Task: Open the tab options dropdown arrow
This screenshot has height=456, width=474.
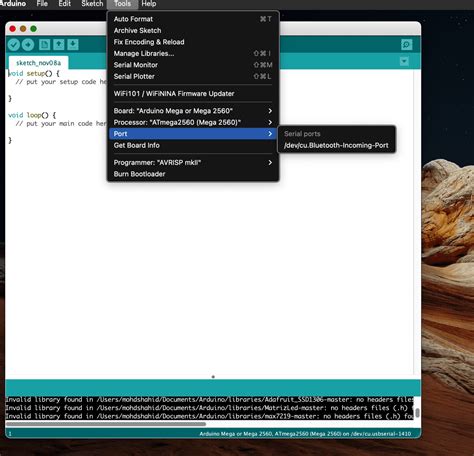Action: [404, 61]
